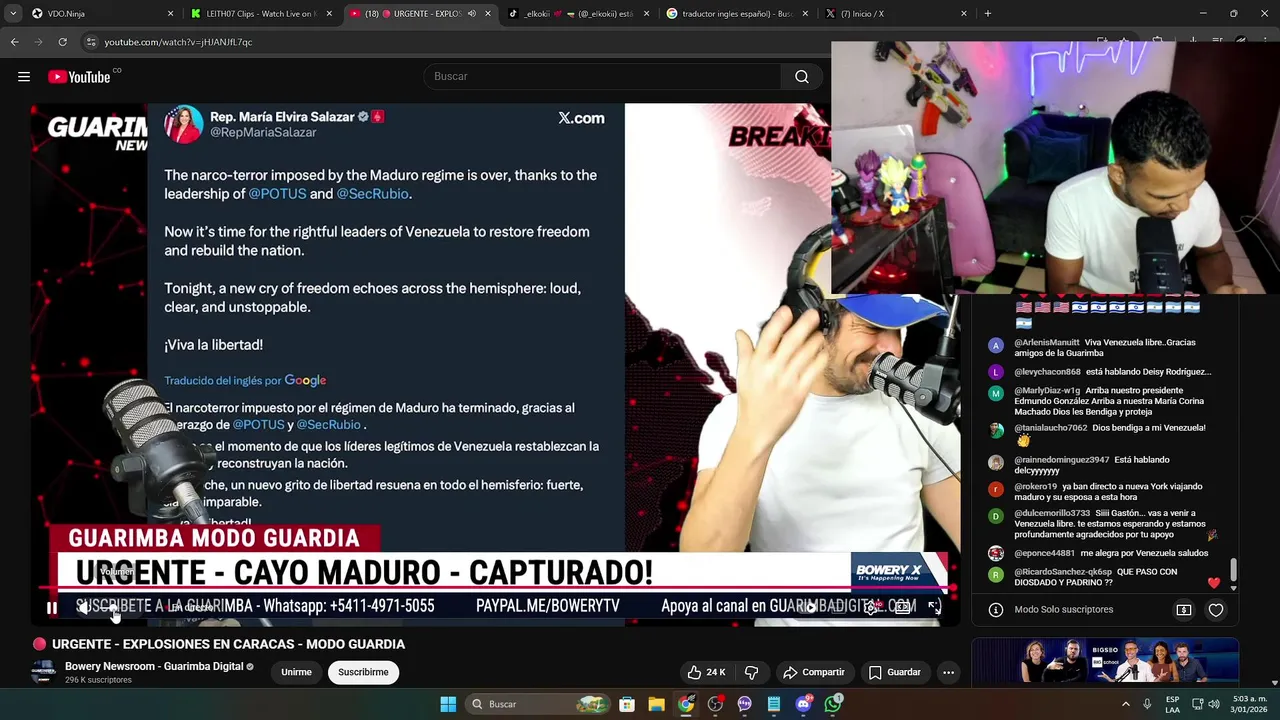The width and height of the screenshot is (1280, 720).
Task: Switch to traductor ingles español tab
Action: (738, 13)
